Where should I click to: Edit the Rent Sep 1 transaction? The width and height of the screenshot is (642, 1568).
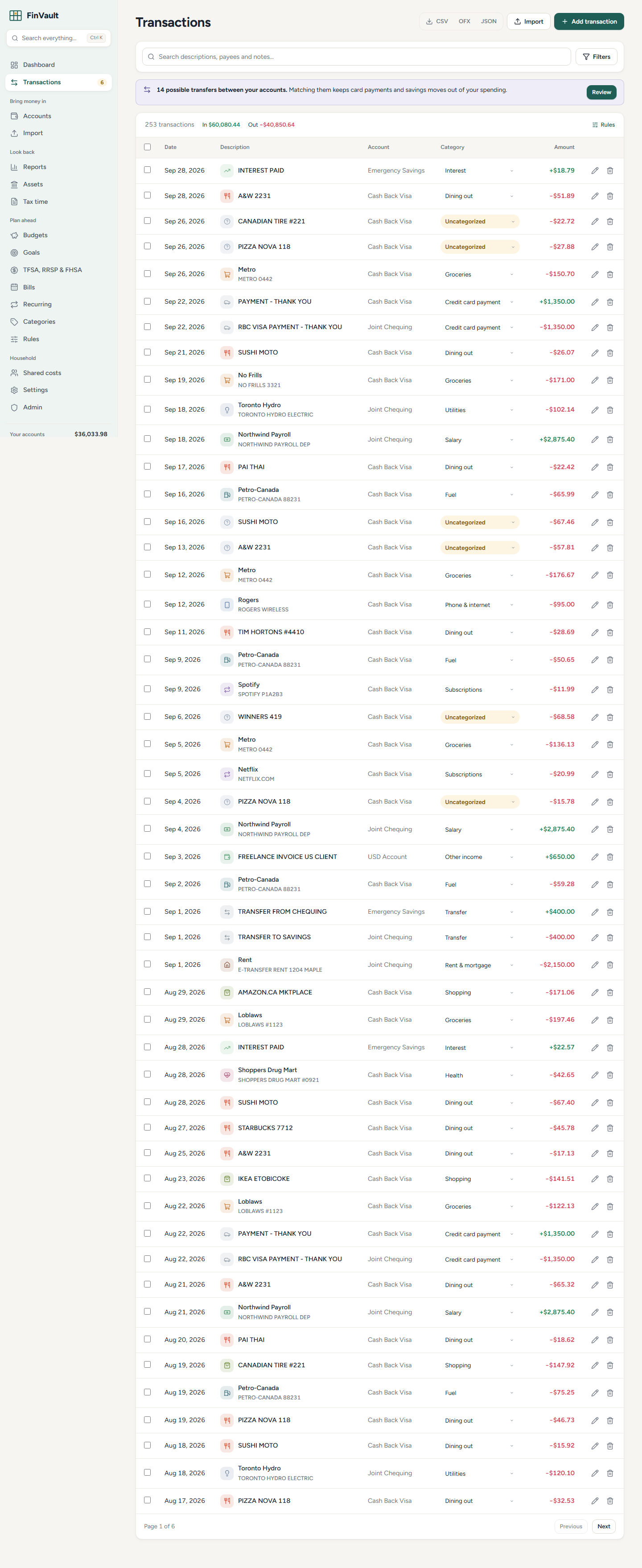[x=595, y=965]
